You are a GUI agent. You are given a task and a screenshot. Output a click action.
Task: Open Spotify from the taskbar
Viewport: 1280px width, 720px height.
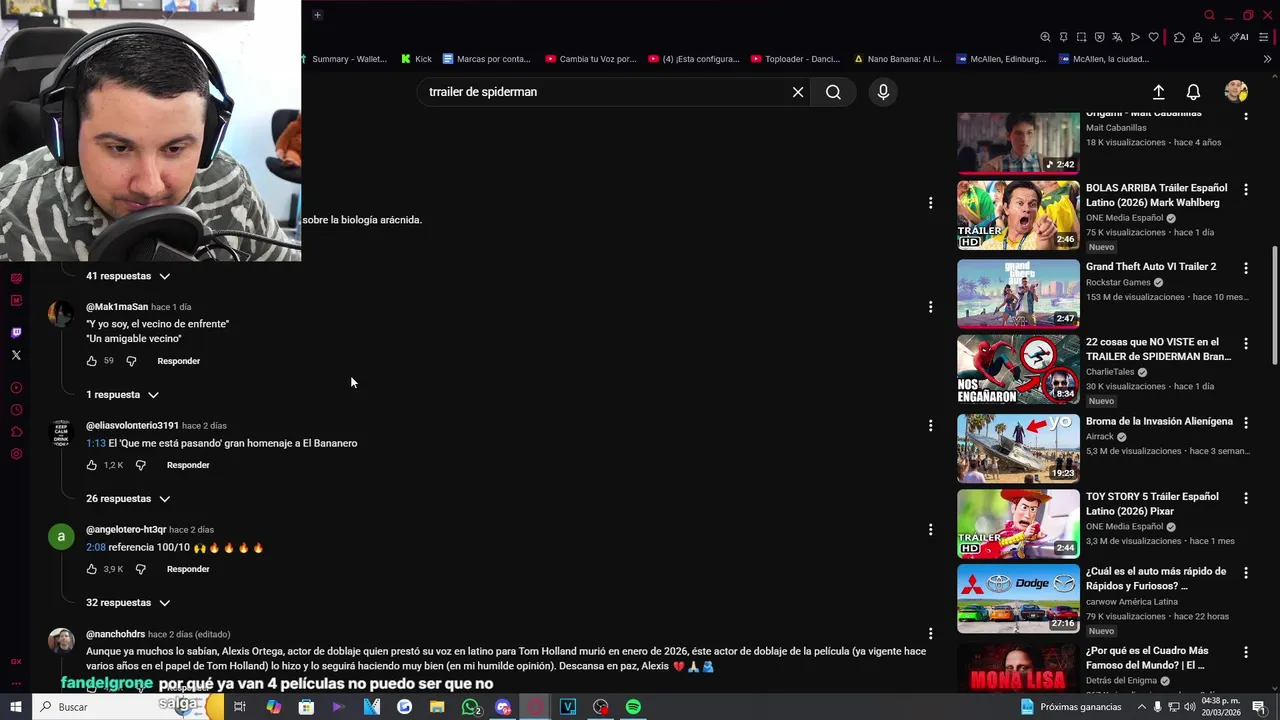[633, 707]
